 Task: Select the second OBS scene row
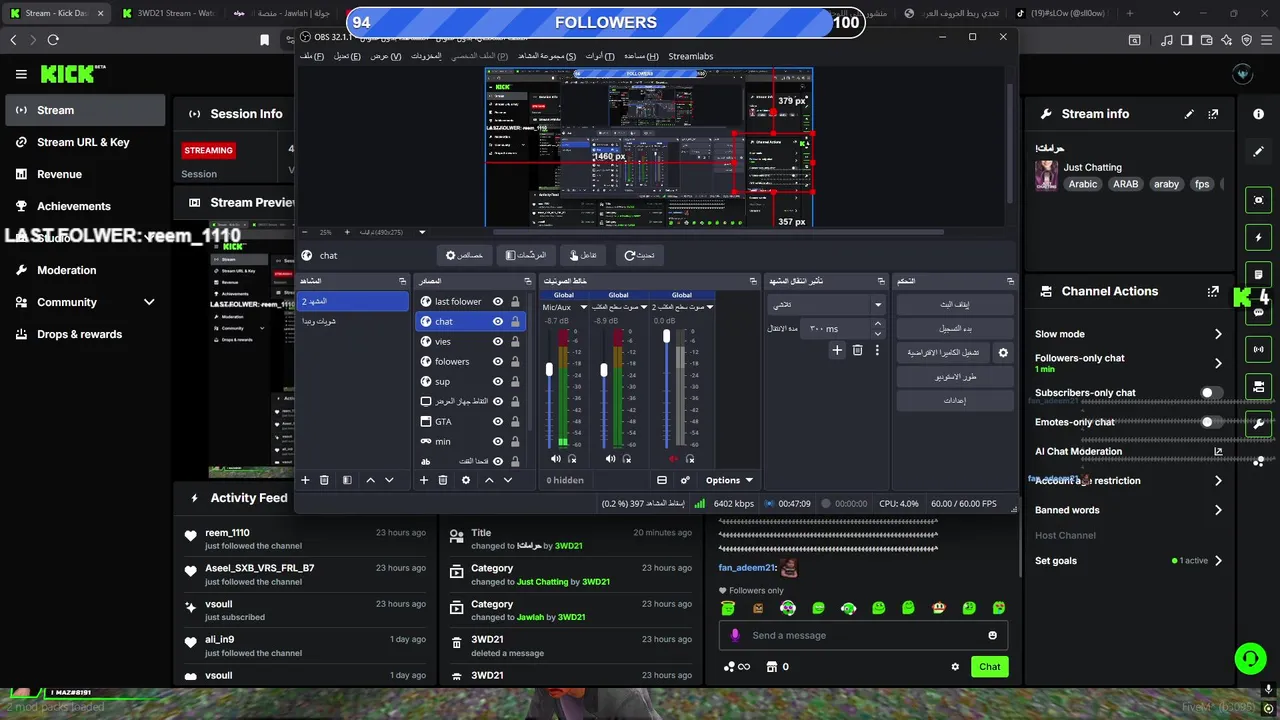tap(353, 321)
